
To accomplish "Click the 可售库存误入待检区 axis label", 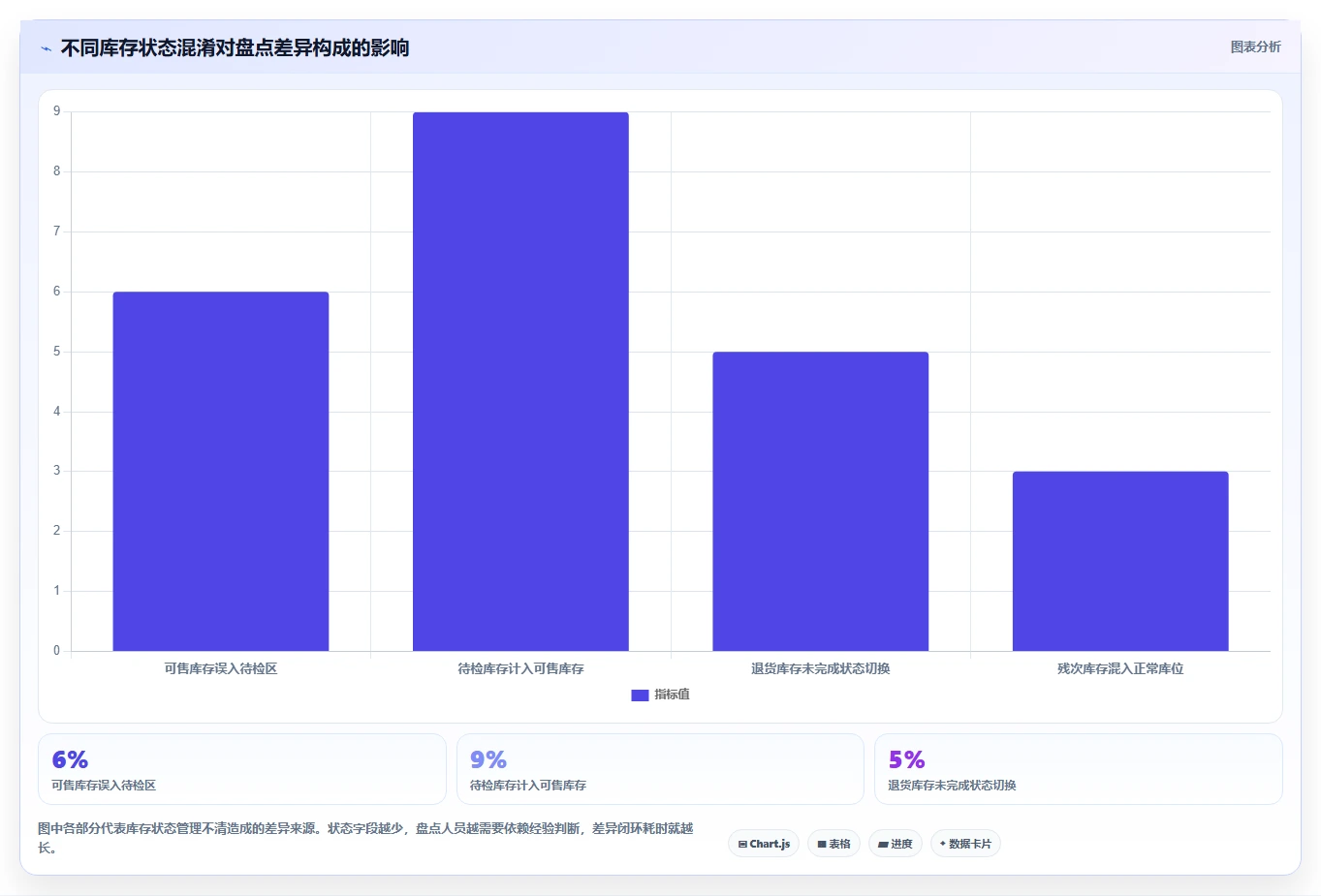I will (x=221, y=668).
